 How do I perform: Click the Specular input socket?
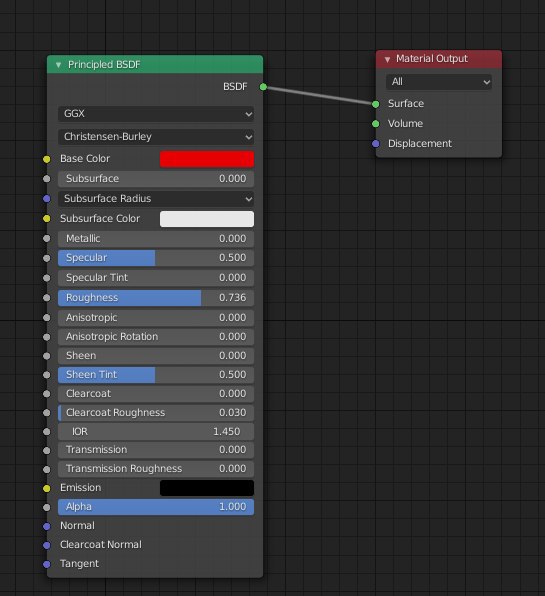(47, 258)
